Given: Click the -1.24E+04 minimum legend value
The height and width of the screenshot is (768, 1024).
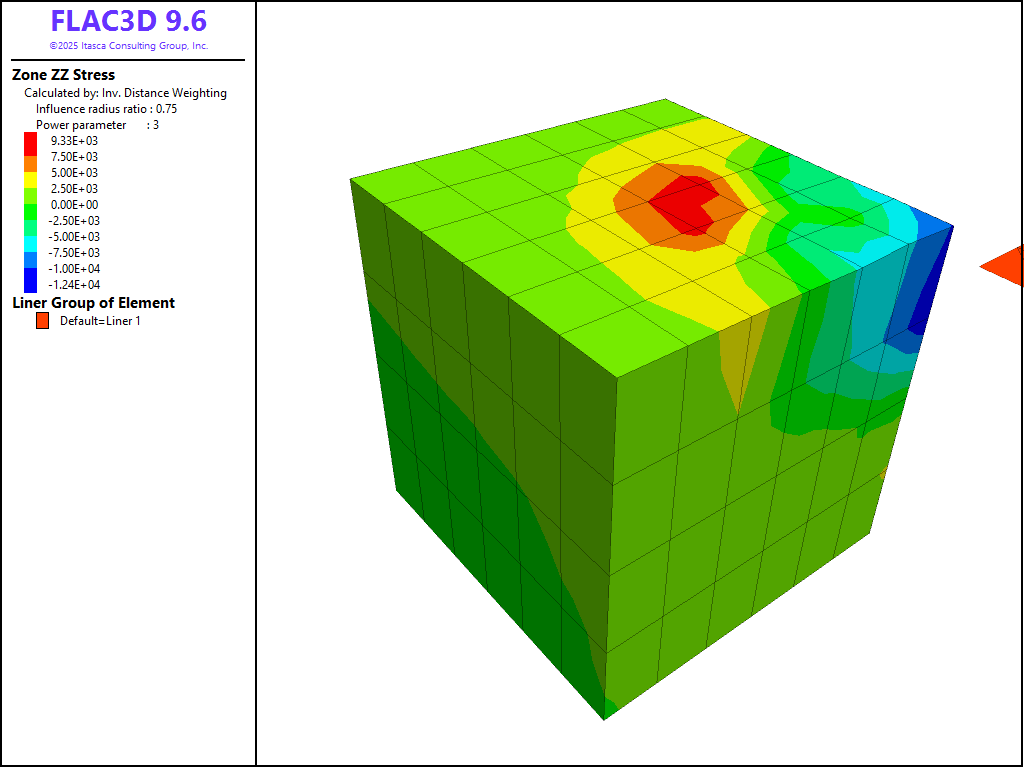Looking at the screenshot, I should coord(74,285).
